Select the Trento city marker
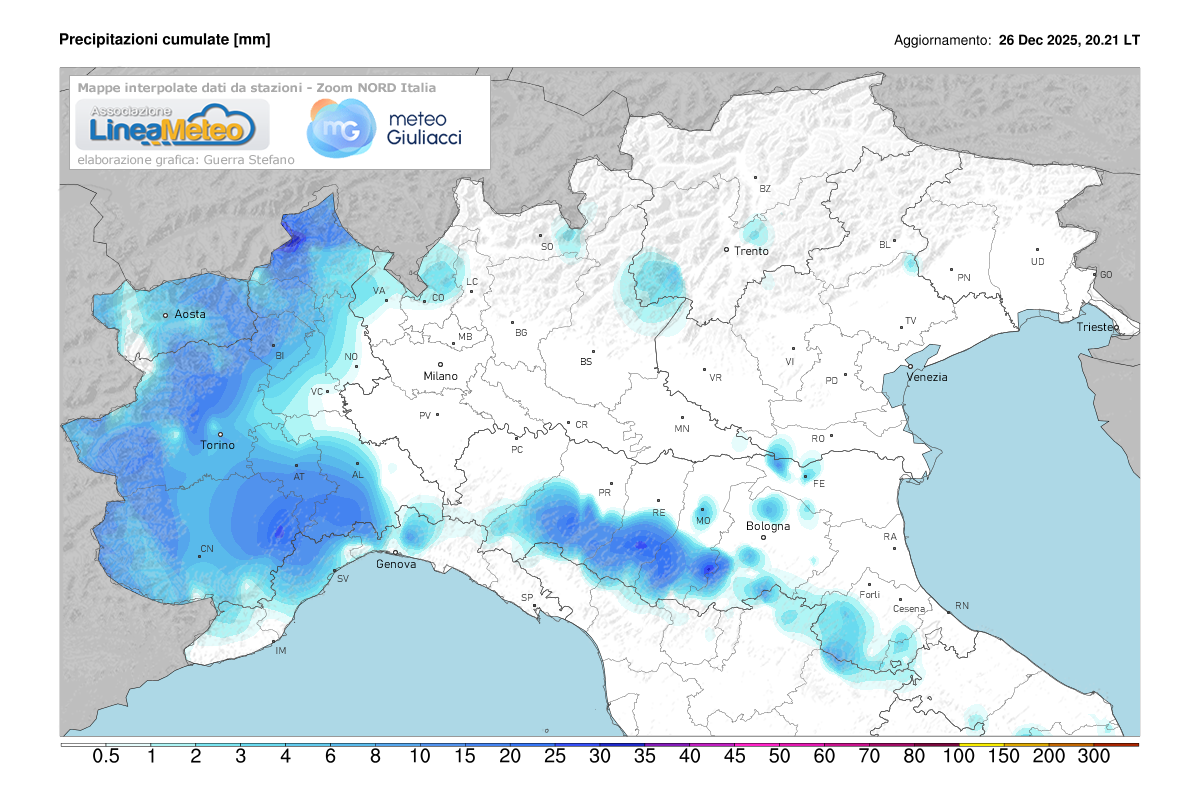Viewport: 1200px width, 790px height. [x=727, y=249]
